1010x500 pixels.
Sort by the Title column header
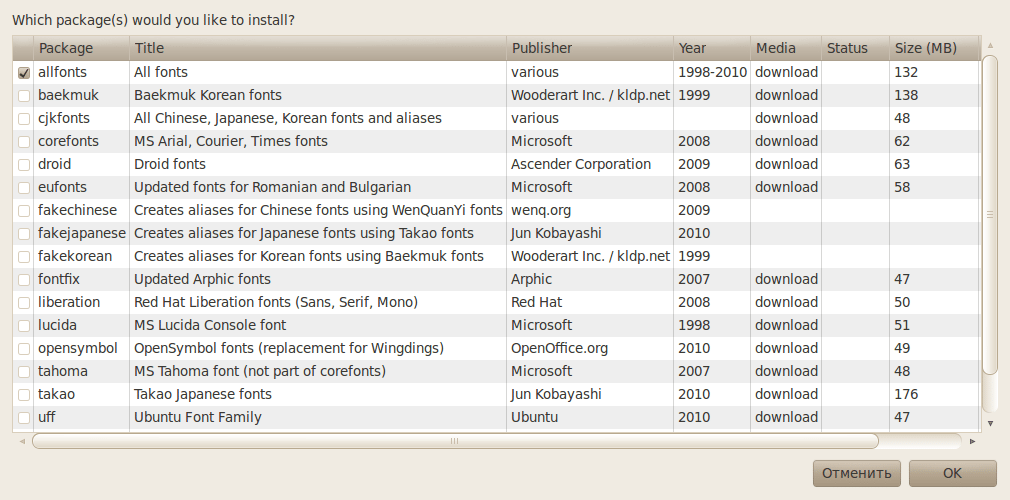(317, 48)
